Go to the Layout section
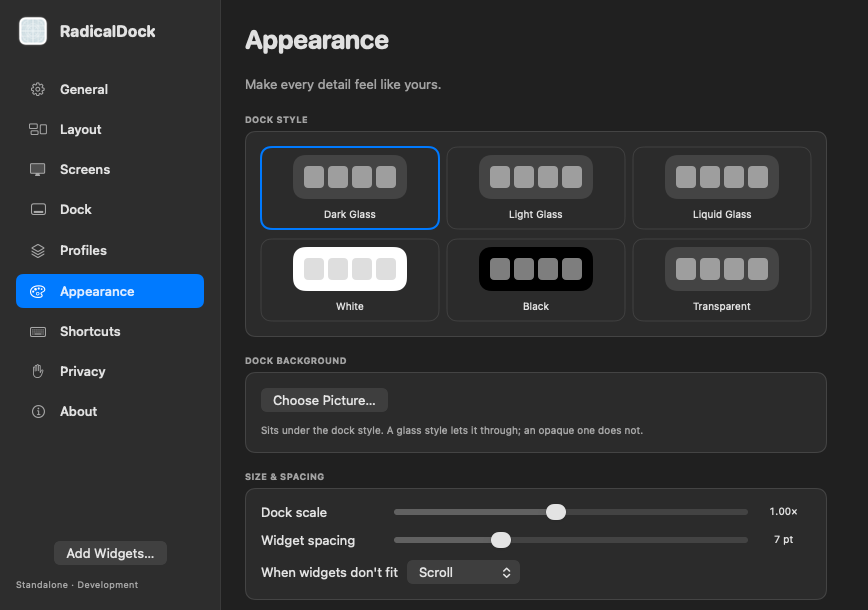The height and width of the screenshot is (610, 868). [110, 129]
